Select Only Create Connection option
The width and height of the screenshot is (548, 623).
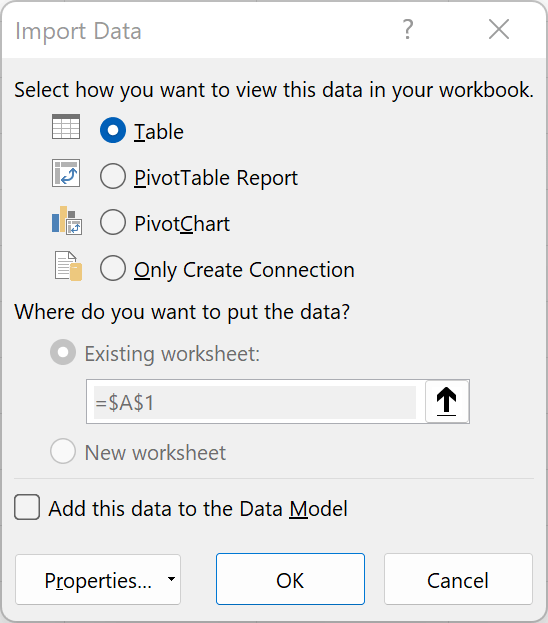113,268
